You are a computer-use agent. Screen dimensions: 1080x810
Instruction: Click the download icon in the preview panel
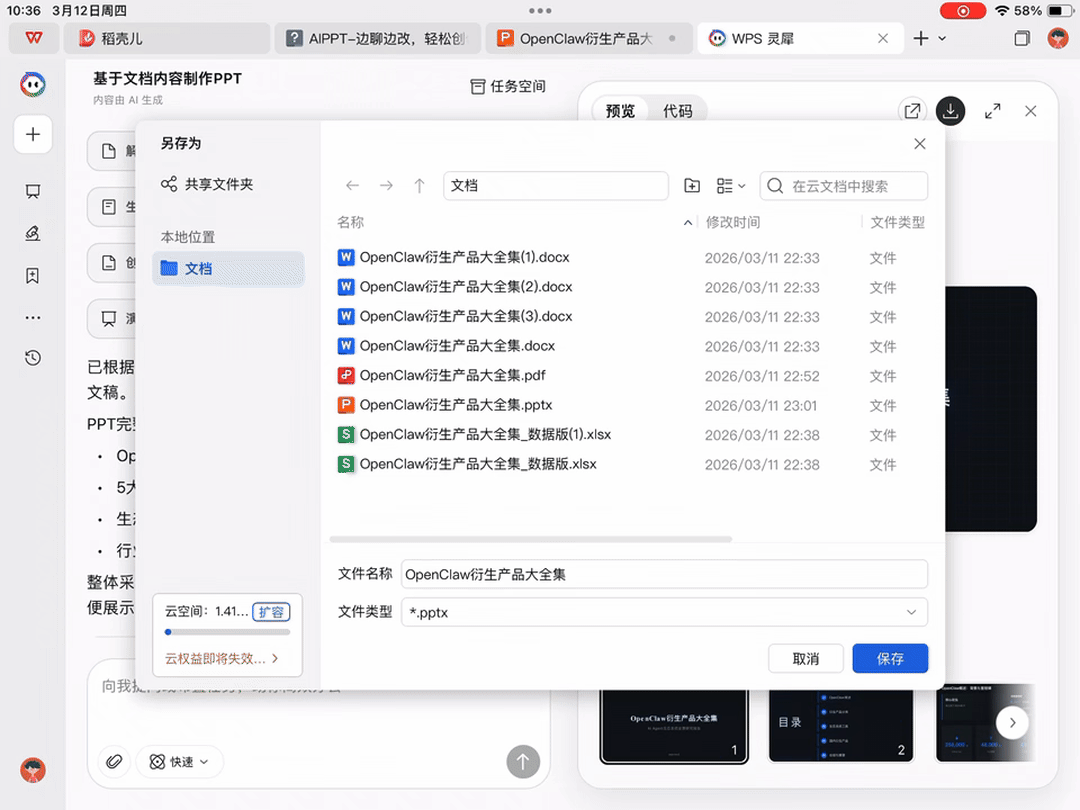(951, 111)
